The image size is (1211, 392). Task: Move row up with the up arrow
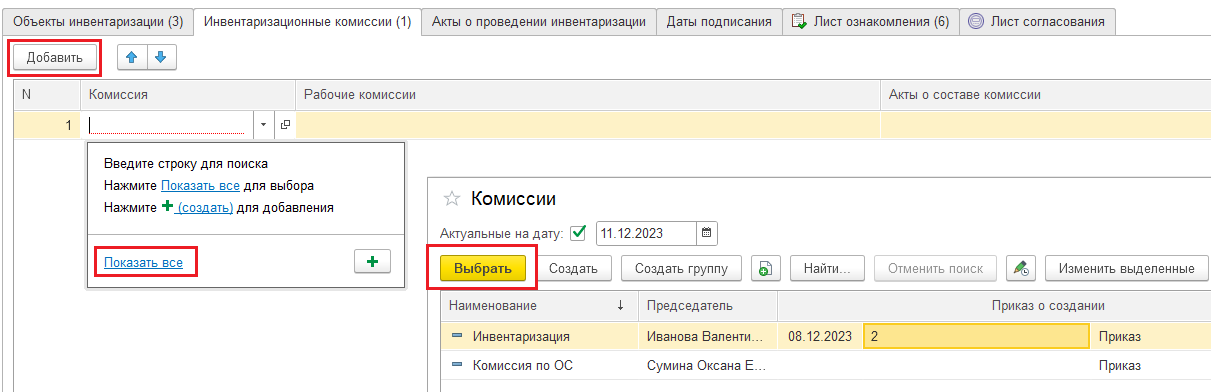(x=132, y=58)
